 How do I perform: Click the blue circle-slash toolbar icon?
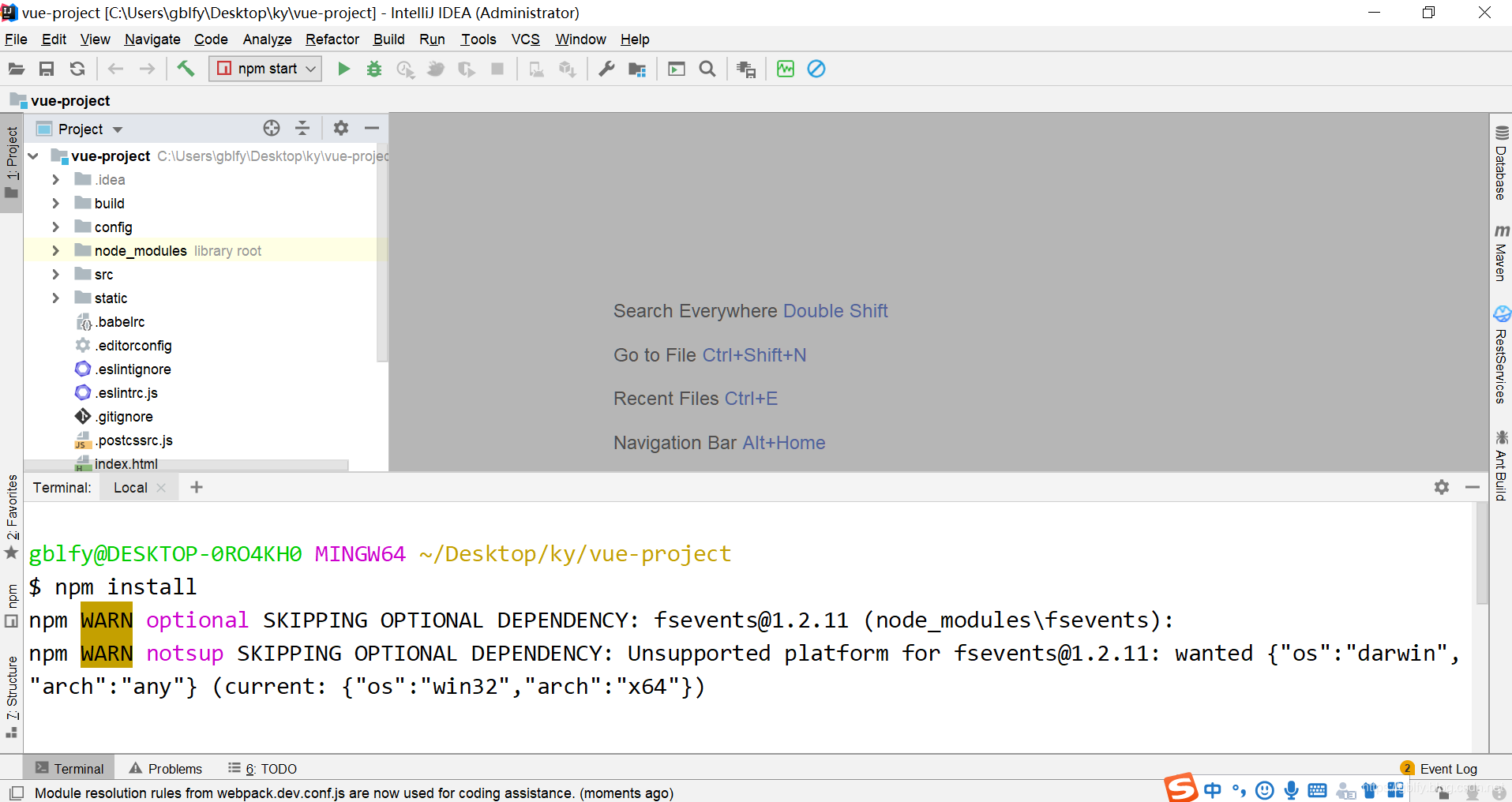coord(816,69)
